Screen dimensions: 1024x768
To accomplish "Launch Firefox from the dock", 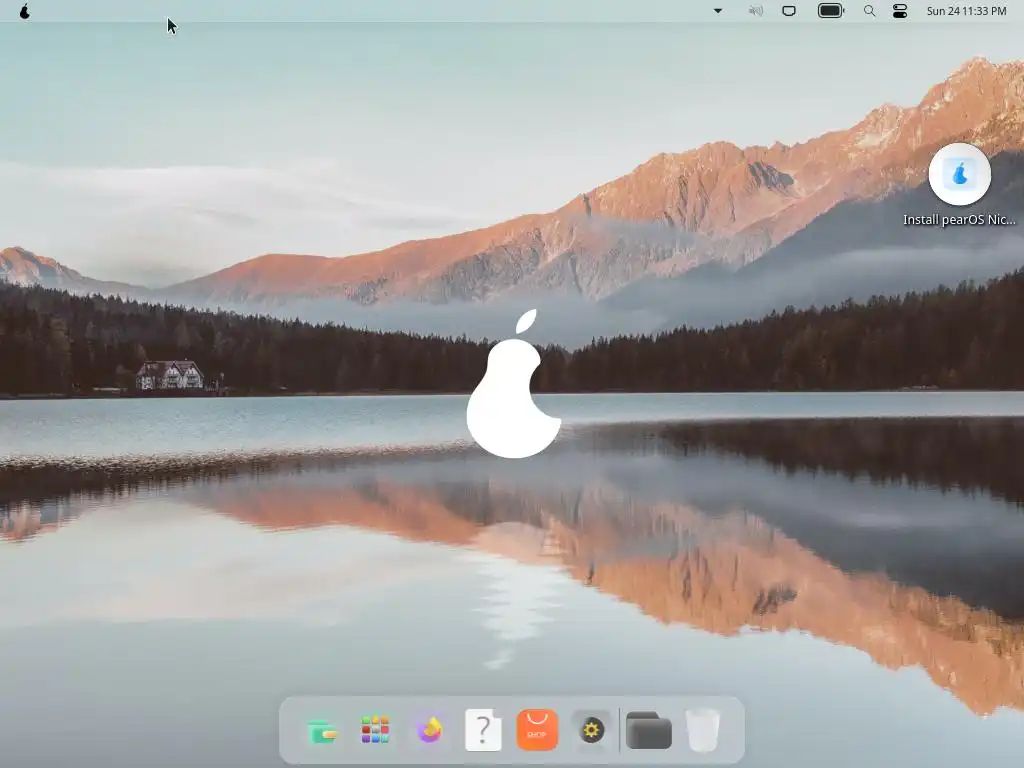I will point(429,730).
